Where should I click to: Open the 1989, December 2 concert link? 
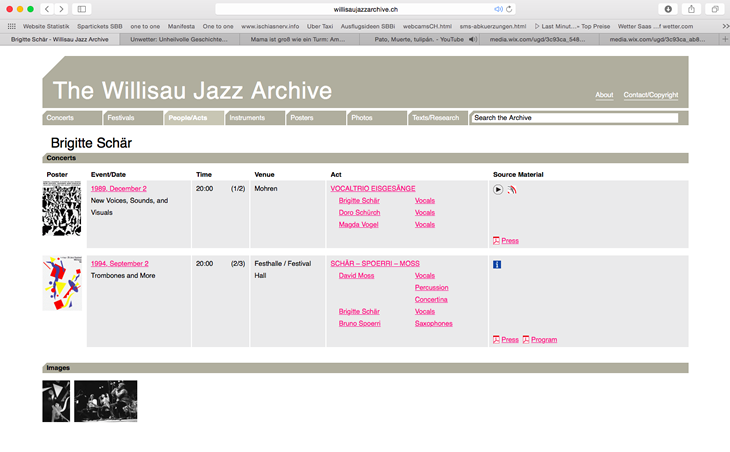pyautogui.click(x=119, y=189)
